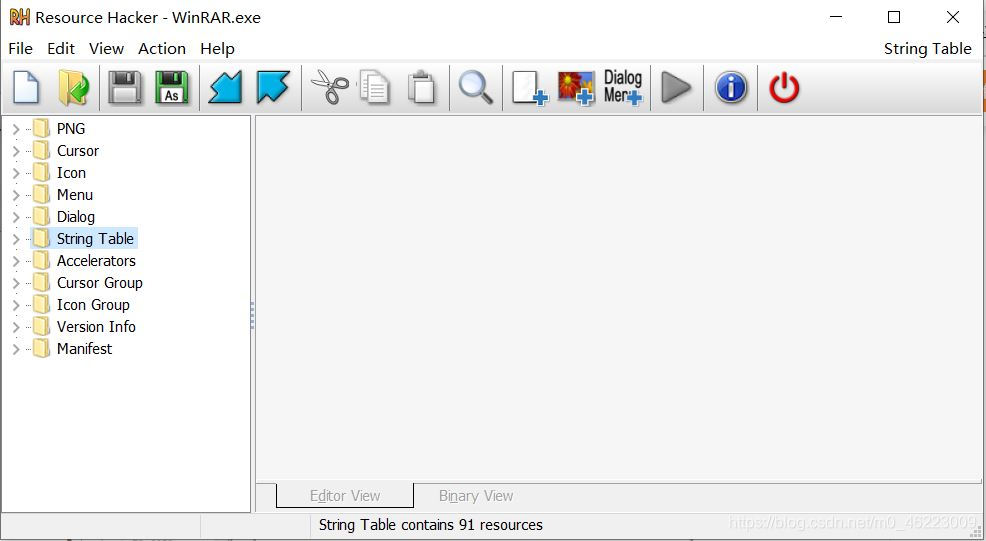Image resolution: width=986 pixels, height=541 pixels.
Task: Click the red power exit icon
Action: (x=784, y=87)
